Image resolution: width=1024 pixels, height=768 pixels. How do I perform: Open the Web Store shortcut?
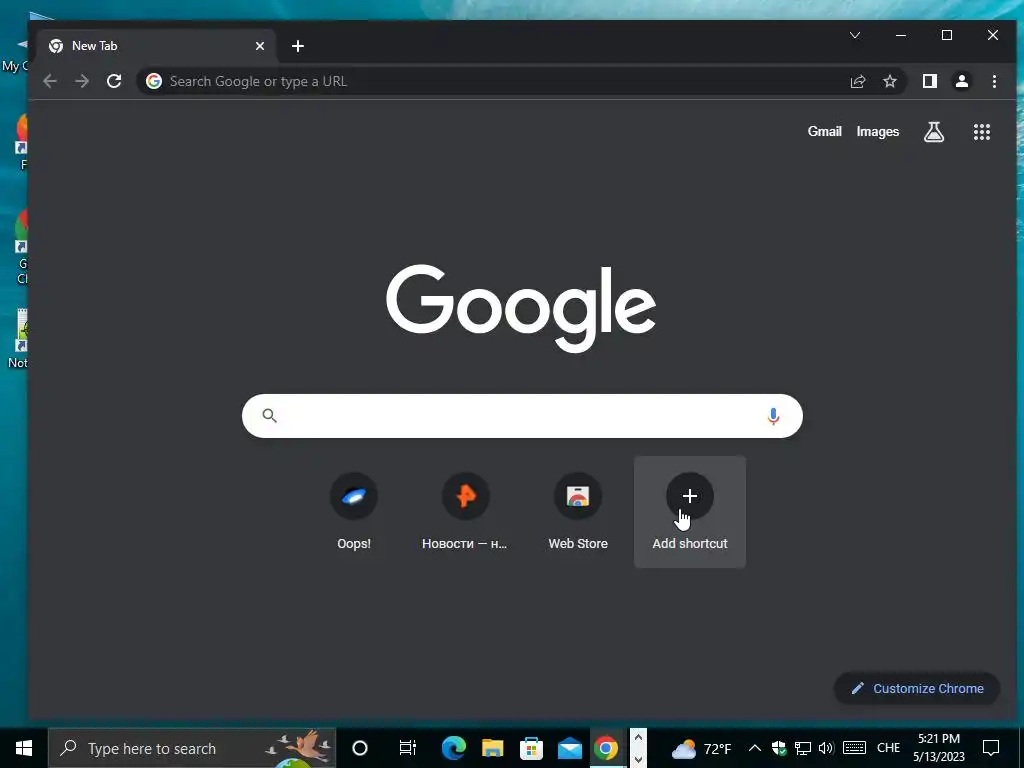tap(578, 512)
